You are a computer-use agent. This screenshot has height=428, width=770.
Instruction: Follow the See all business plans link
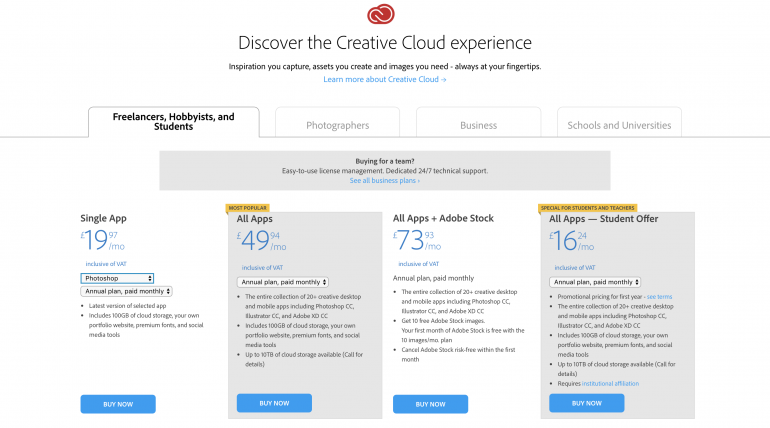pos(385,181)
